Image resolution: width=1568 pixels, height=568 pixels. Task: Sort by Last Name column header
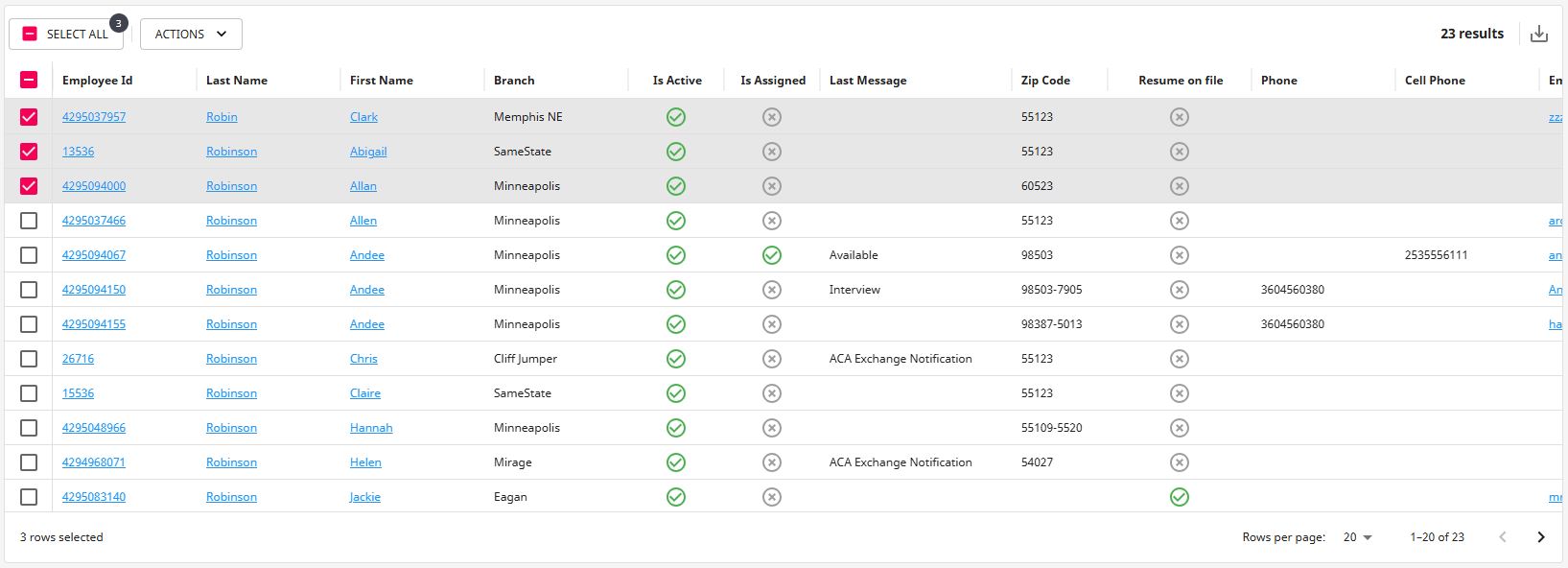tap(237, 81)
